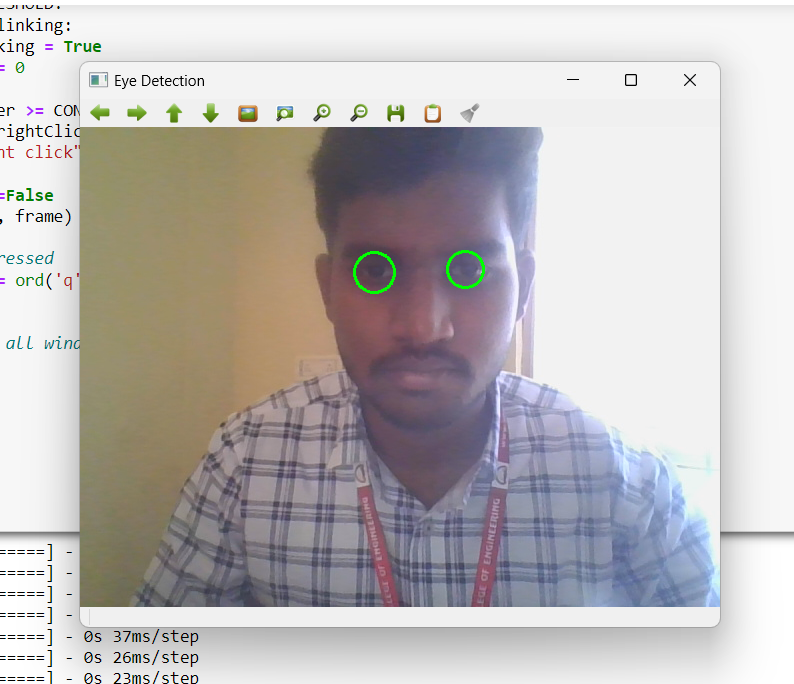794x684 pixels.
Task: Save the current image with floppy icon
Action: click(x=396, y=113)
